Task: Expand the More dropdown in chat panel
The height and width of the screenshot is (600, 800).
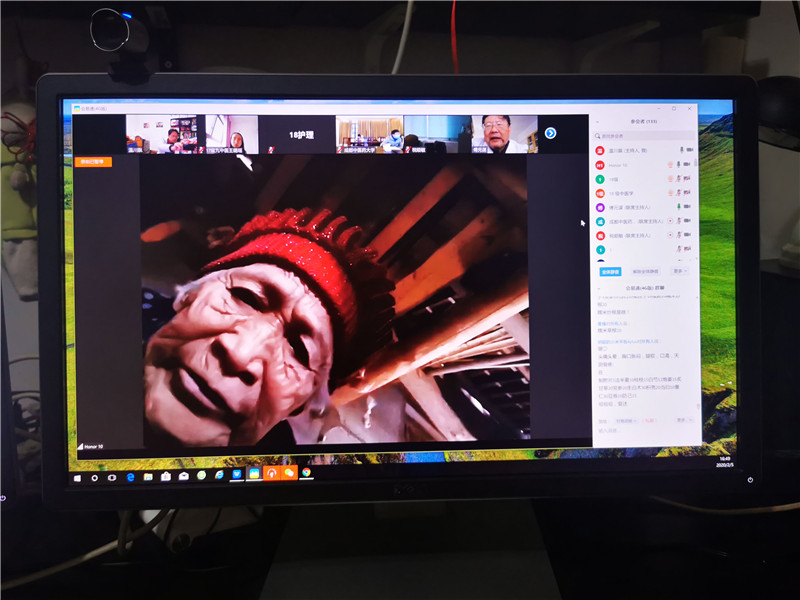Action: click(x=683, y=421)
